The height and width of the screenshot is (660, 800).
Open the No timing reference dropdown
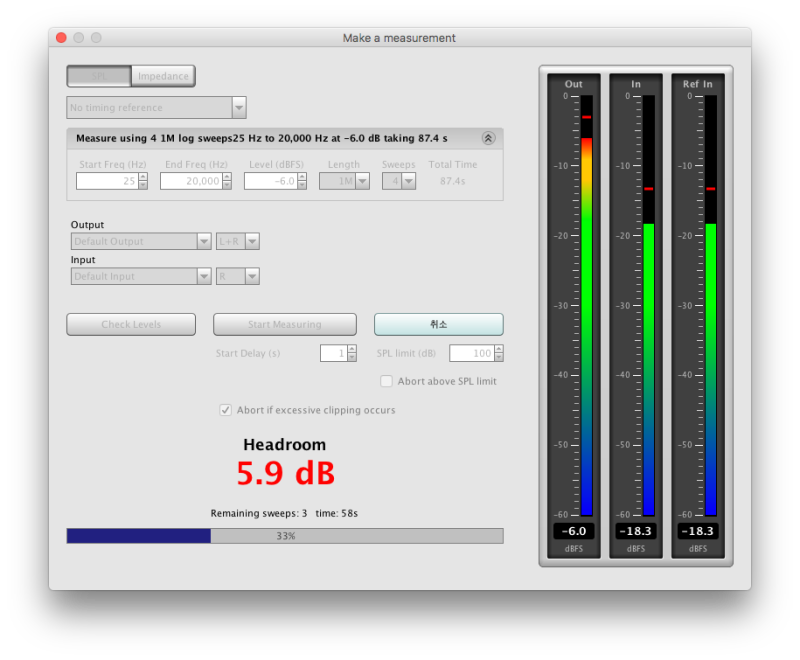(156, 108)
